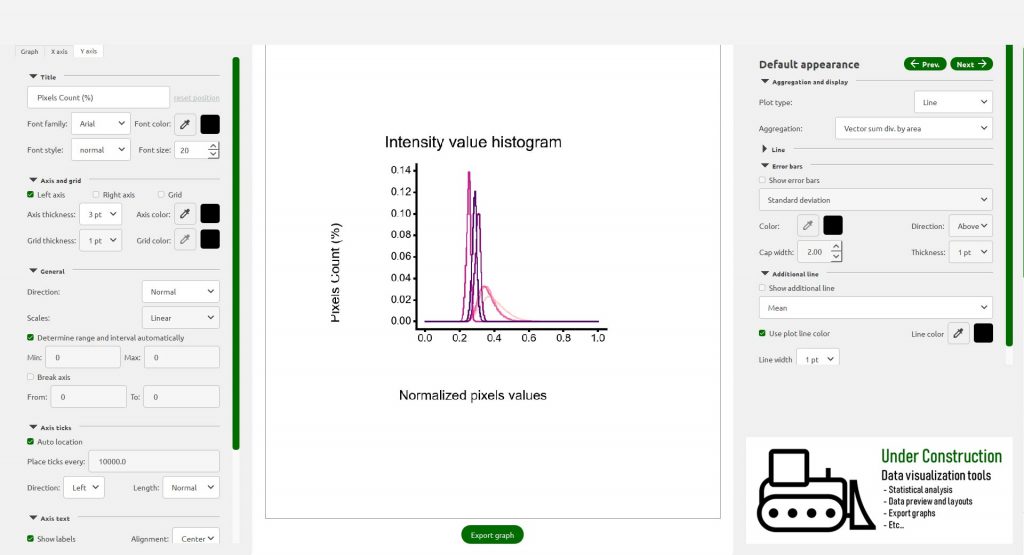Image resolution: width=1024 pixels, height=555 pixels.
Task: Click the Export graph button
Action: tap(492, 535)
